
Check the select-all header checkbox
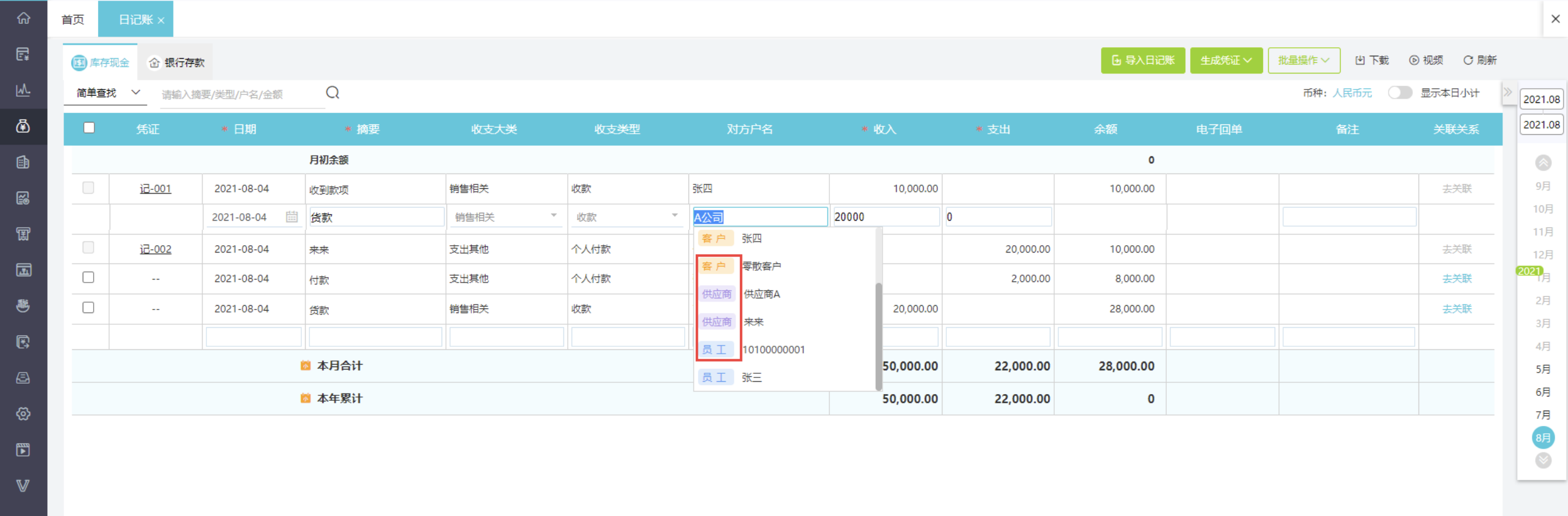click(89, 128)
